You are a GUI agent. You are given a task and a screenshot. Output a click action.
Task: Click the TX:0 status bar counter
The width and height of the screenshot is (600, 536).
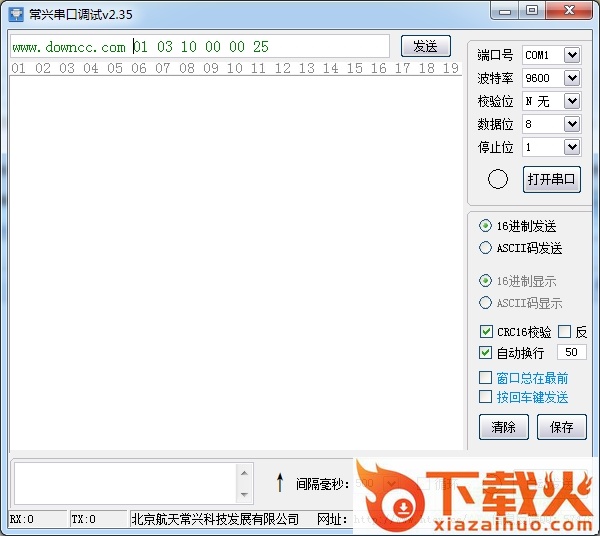tap(98, 519)
